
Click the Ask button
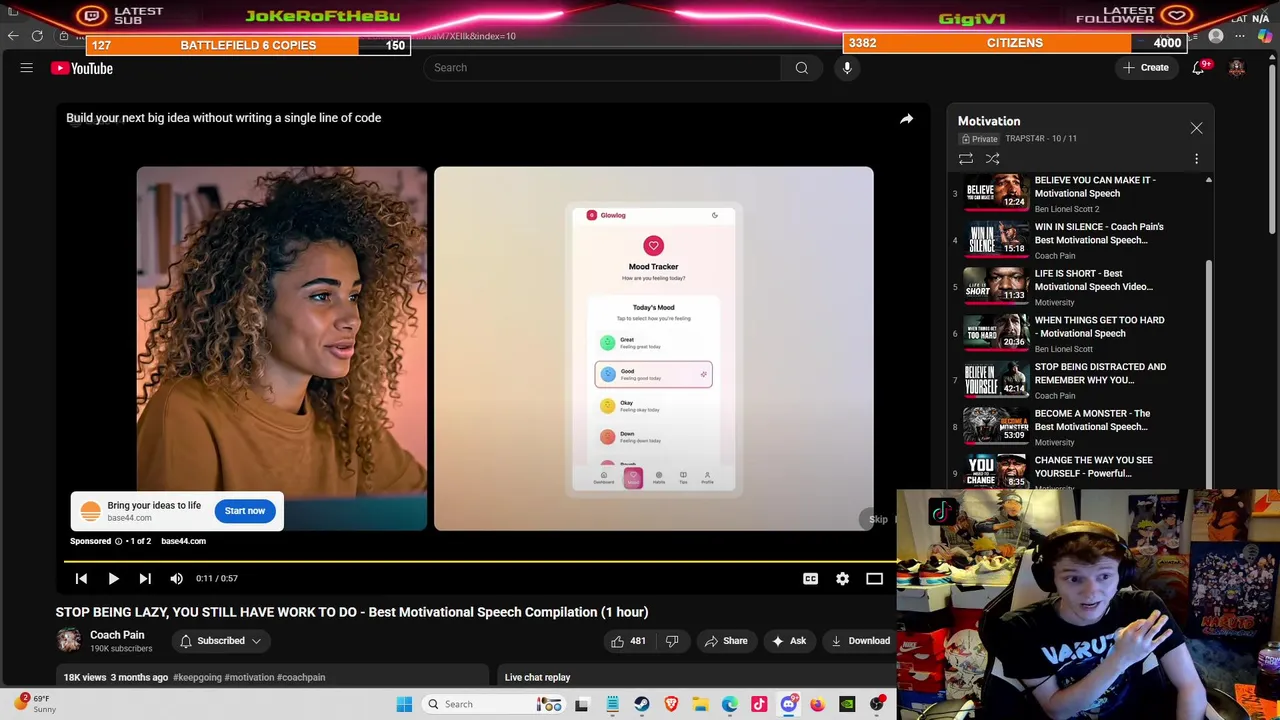tap(788, 641)
